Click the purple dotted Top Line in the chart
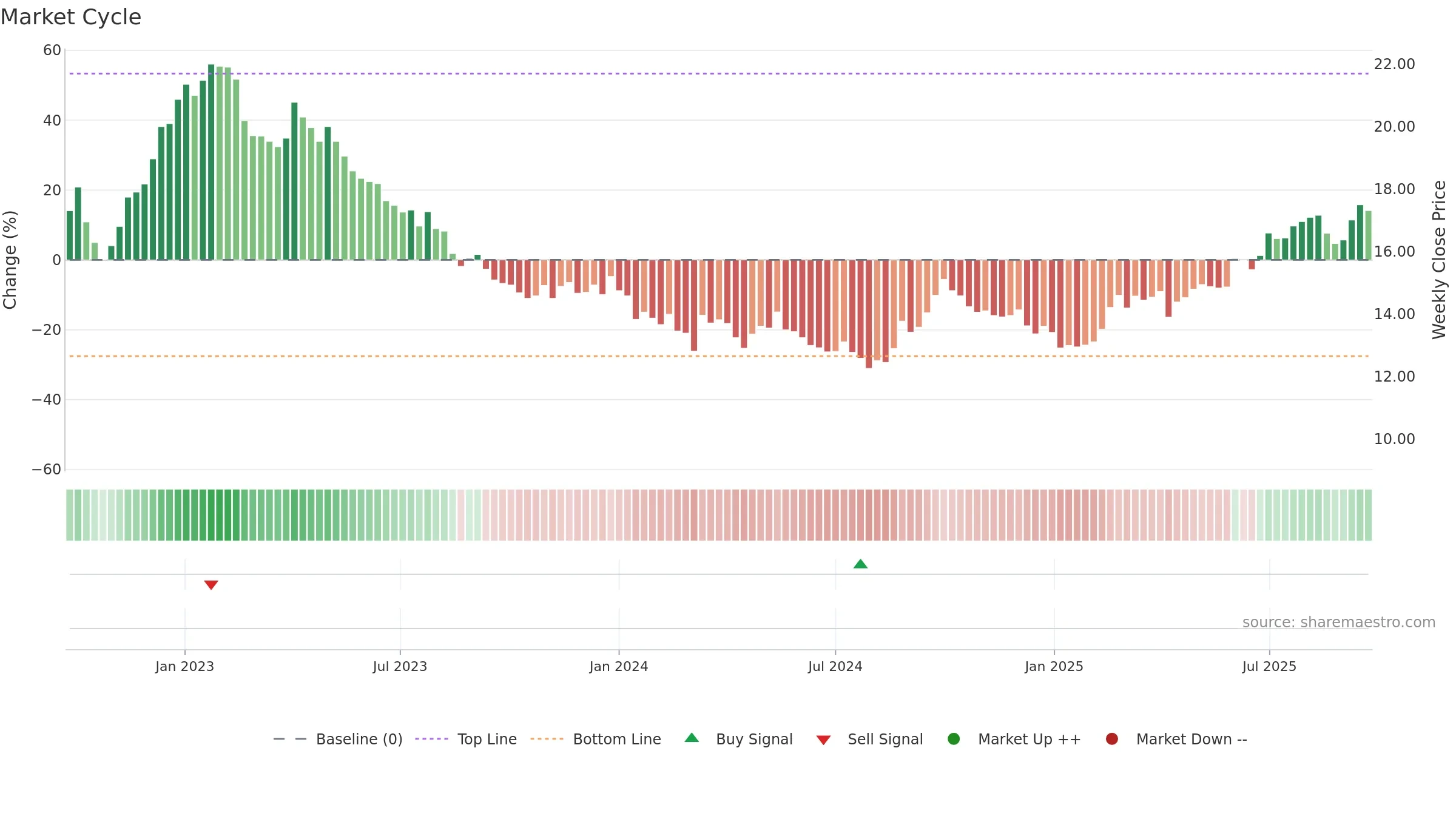The width and height of the screenshot is (1456, 819). [719, 73]
